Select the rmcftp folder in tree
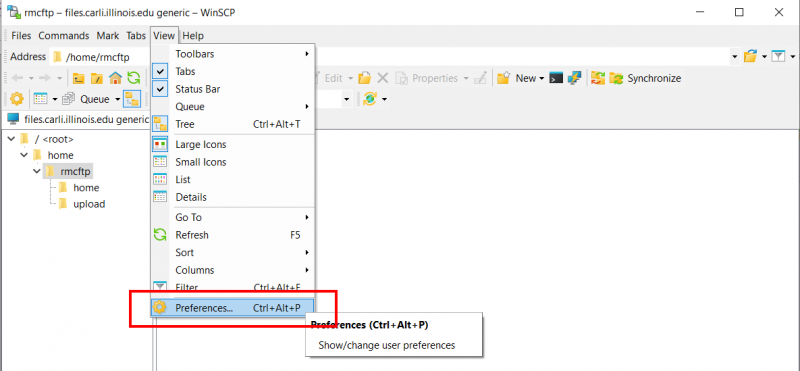Viewport: 800px width, 371px height. coord(68,171)
